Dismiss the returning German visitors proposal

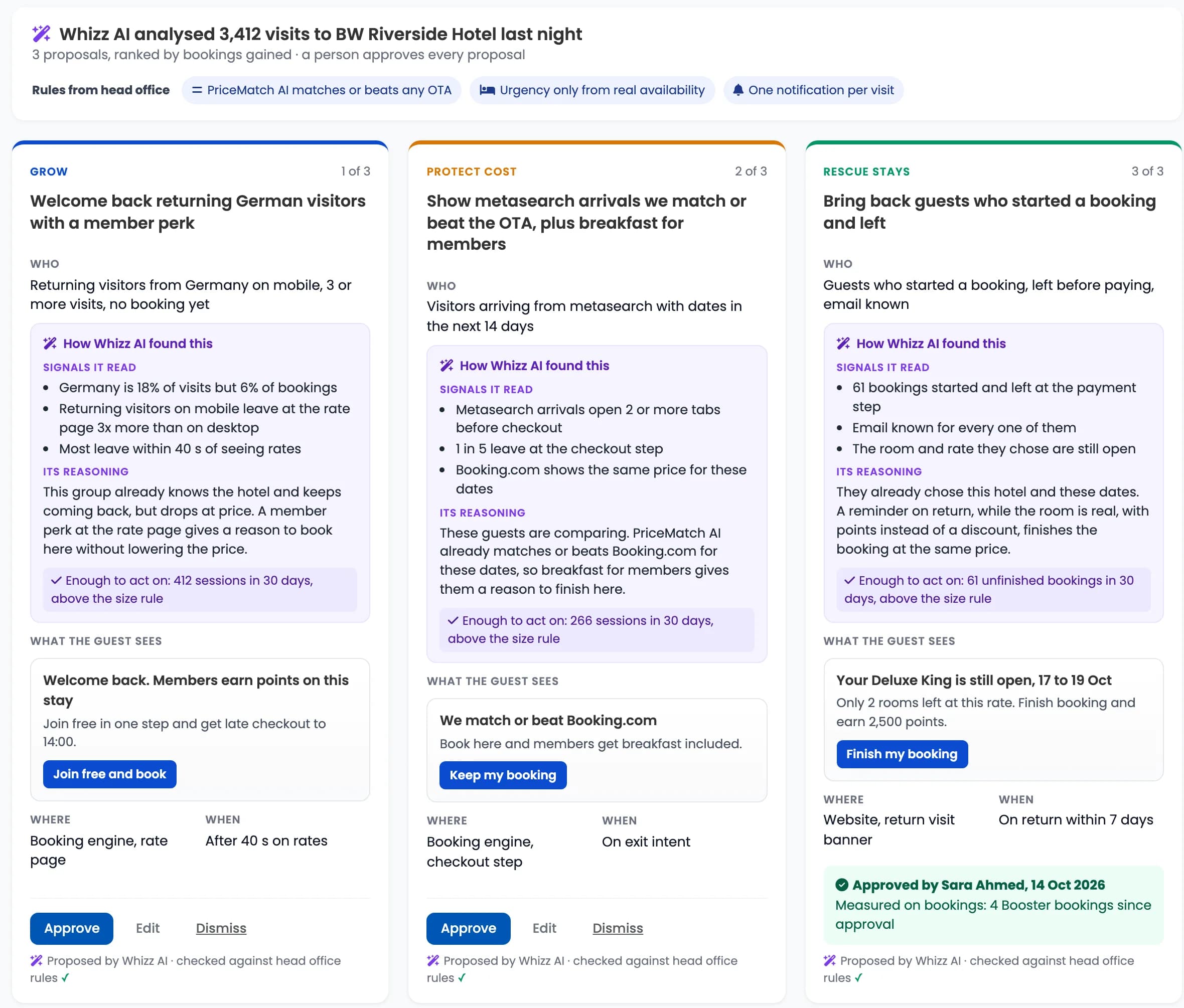coord(221,928)
